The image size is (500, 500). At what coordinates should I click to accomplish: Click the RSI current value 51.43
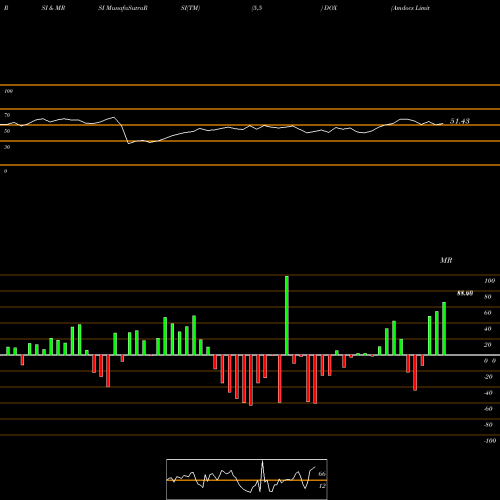460,121
